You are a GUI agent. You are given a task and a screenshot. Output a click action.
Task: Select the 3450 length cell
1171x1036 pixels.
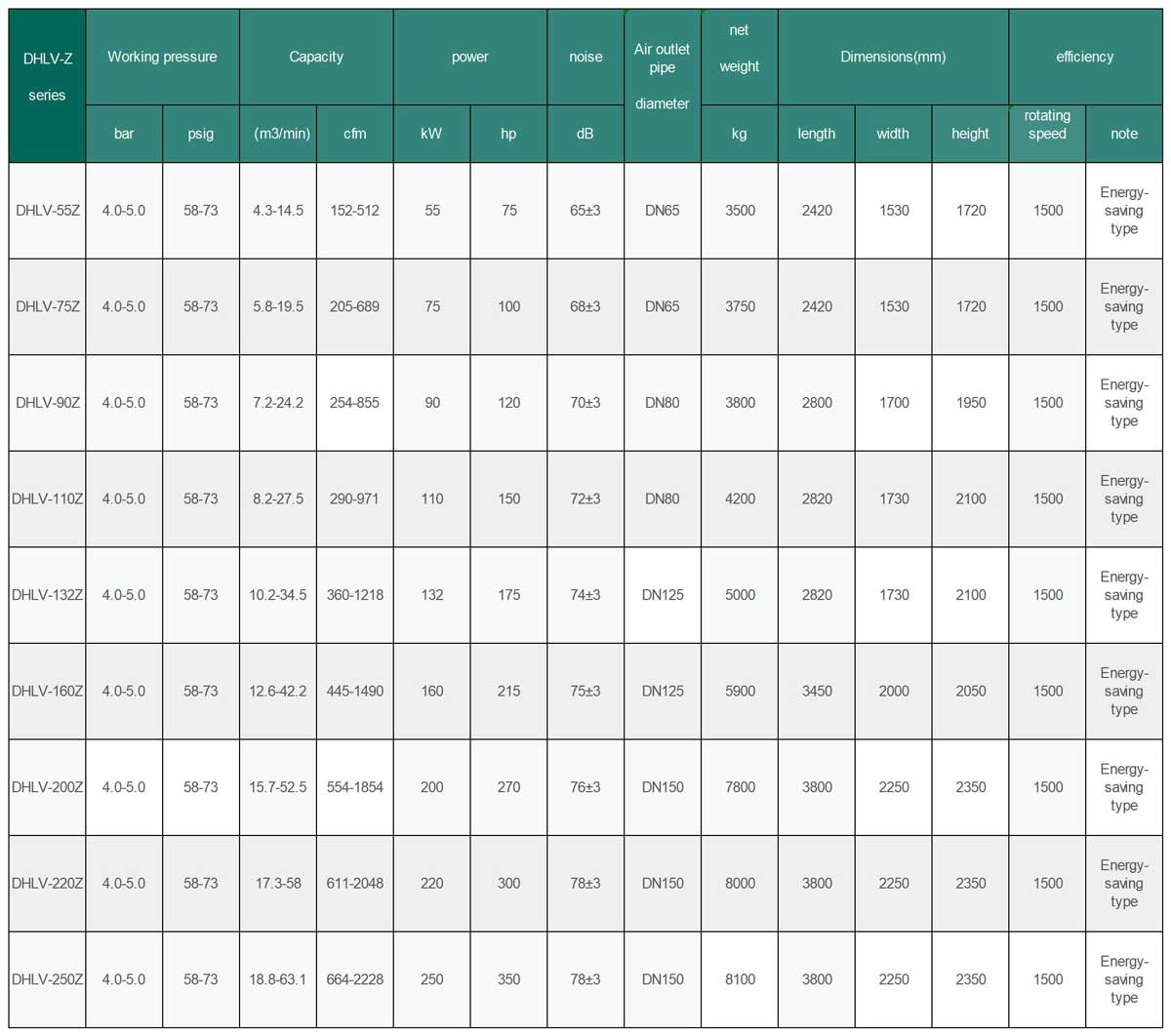tap(817, 691)
